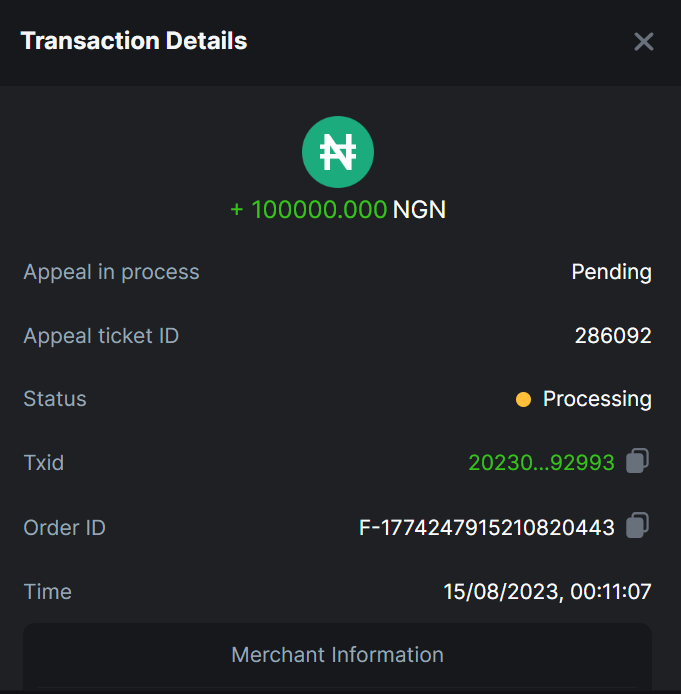This screenshot has width=681, height=694.
Task: Close the Transaction Details dialog
Action: coord(644,41)
